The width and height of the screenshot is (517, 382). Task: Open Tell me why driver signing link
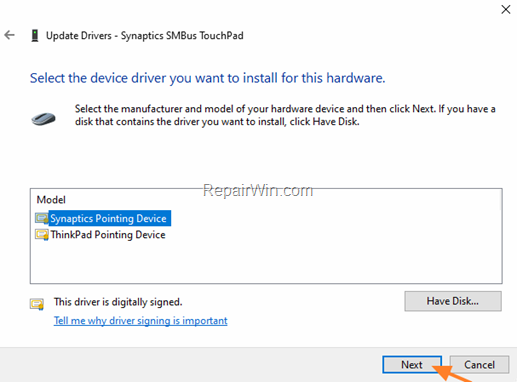(x=141, y=321)
